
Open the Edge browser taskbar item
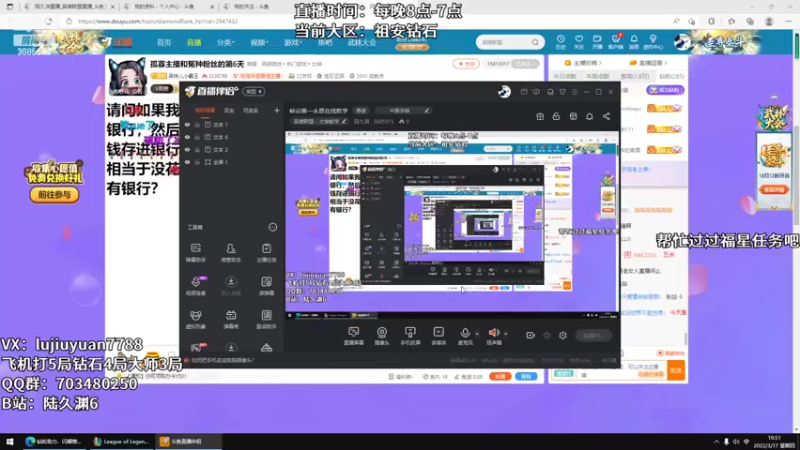54,441
